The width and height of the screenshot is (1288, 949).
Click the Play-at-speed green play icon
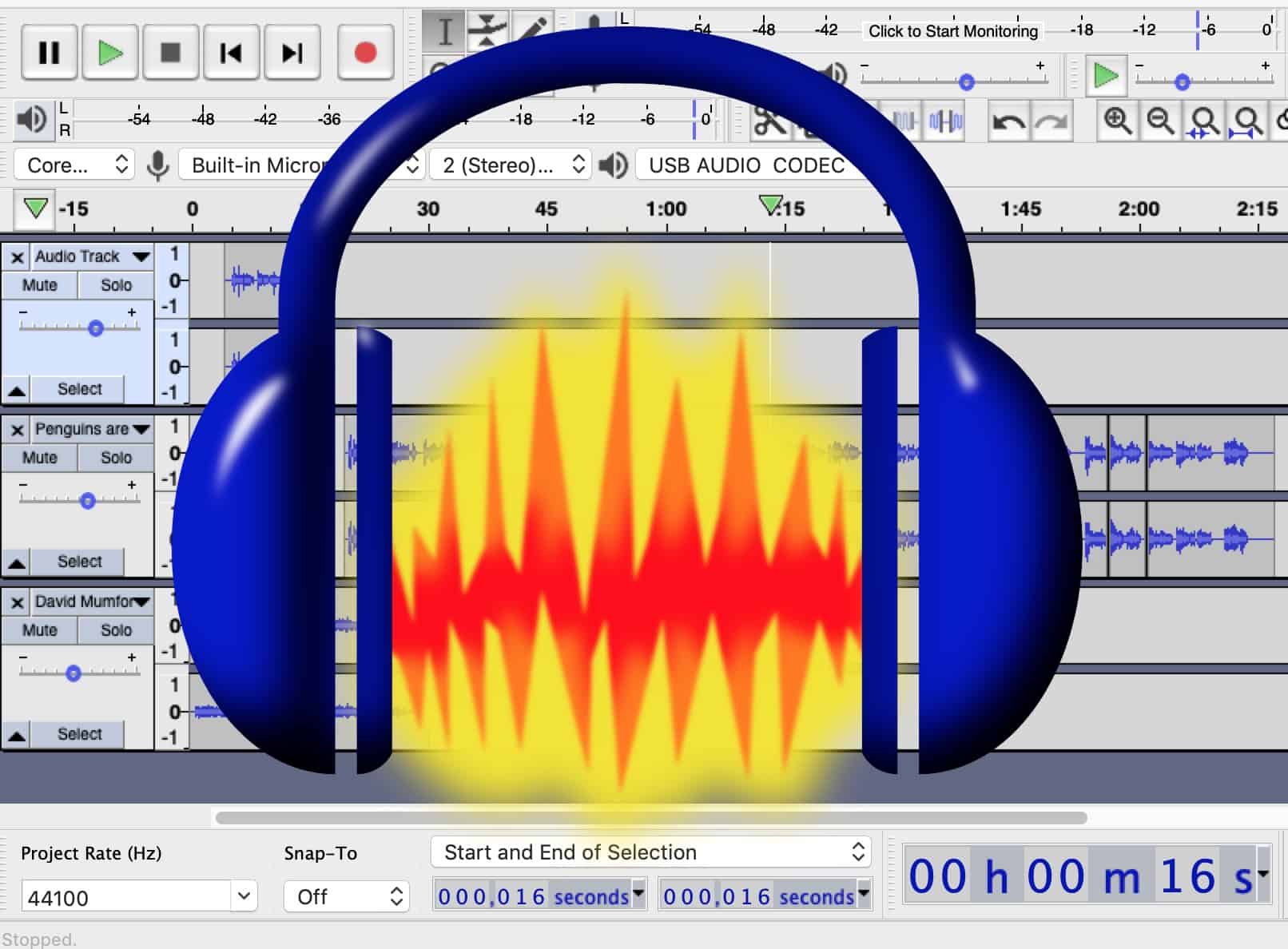[1106, 76]
